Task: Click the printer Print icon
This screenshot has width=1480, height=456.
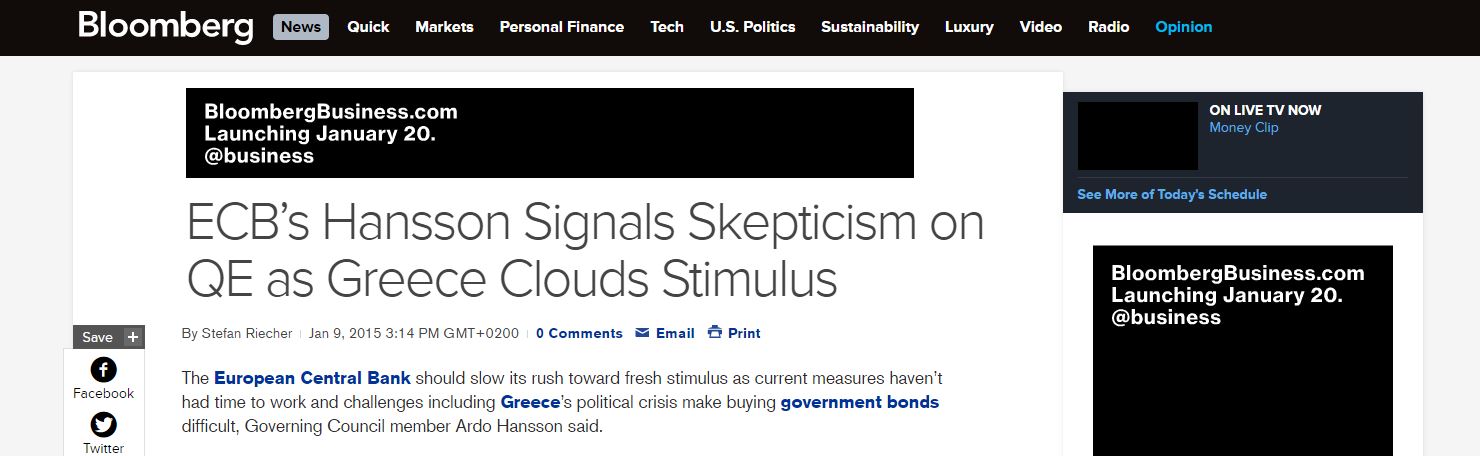Action: [714, 333]
